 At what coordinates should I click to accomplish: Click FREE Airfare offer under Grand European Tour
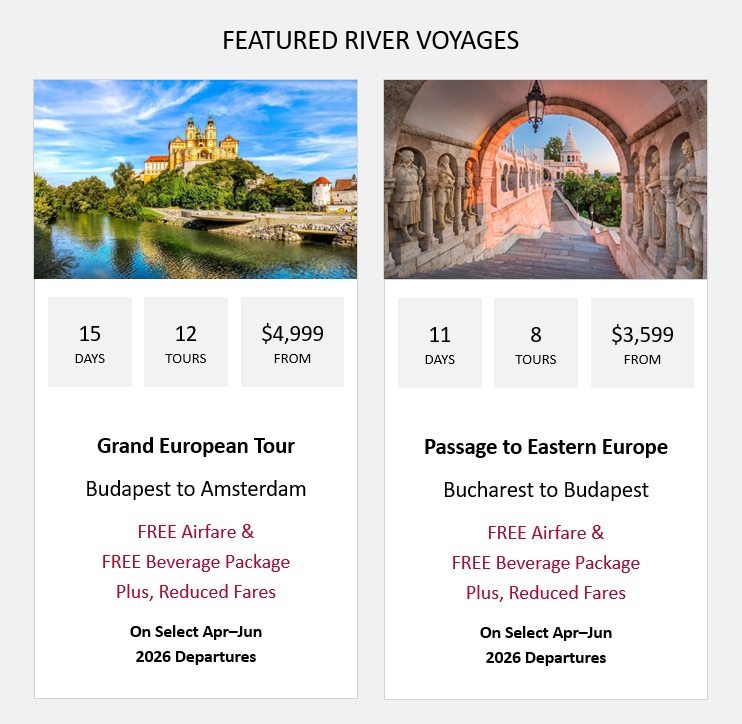coord(196,531)
